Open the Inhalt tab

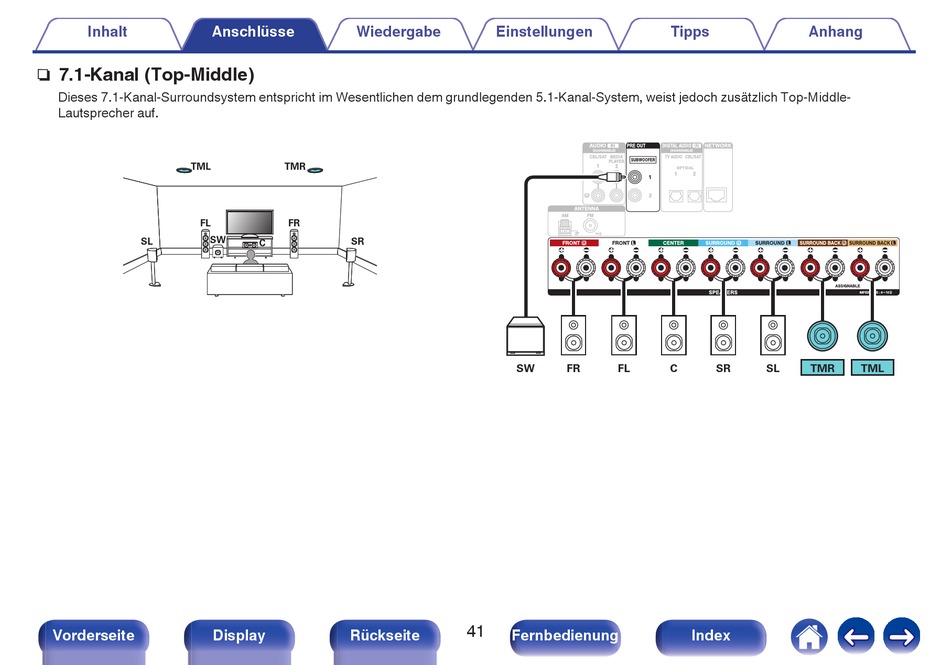107,33
